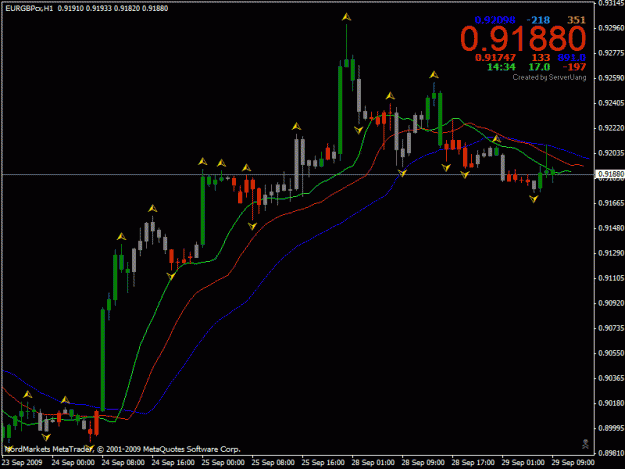Click the blue value right of red 133
Screen dimensions: 625x469
click(x=572, y=58)
